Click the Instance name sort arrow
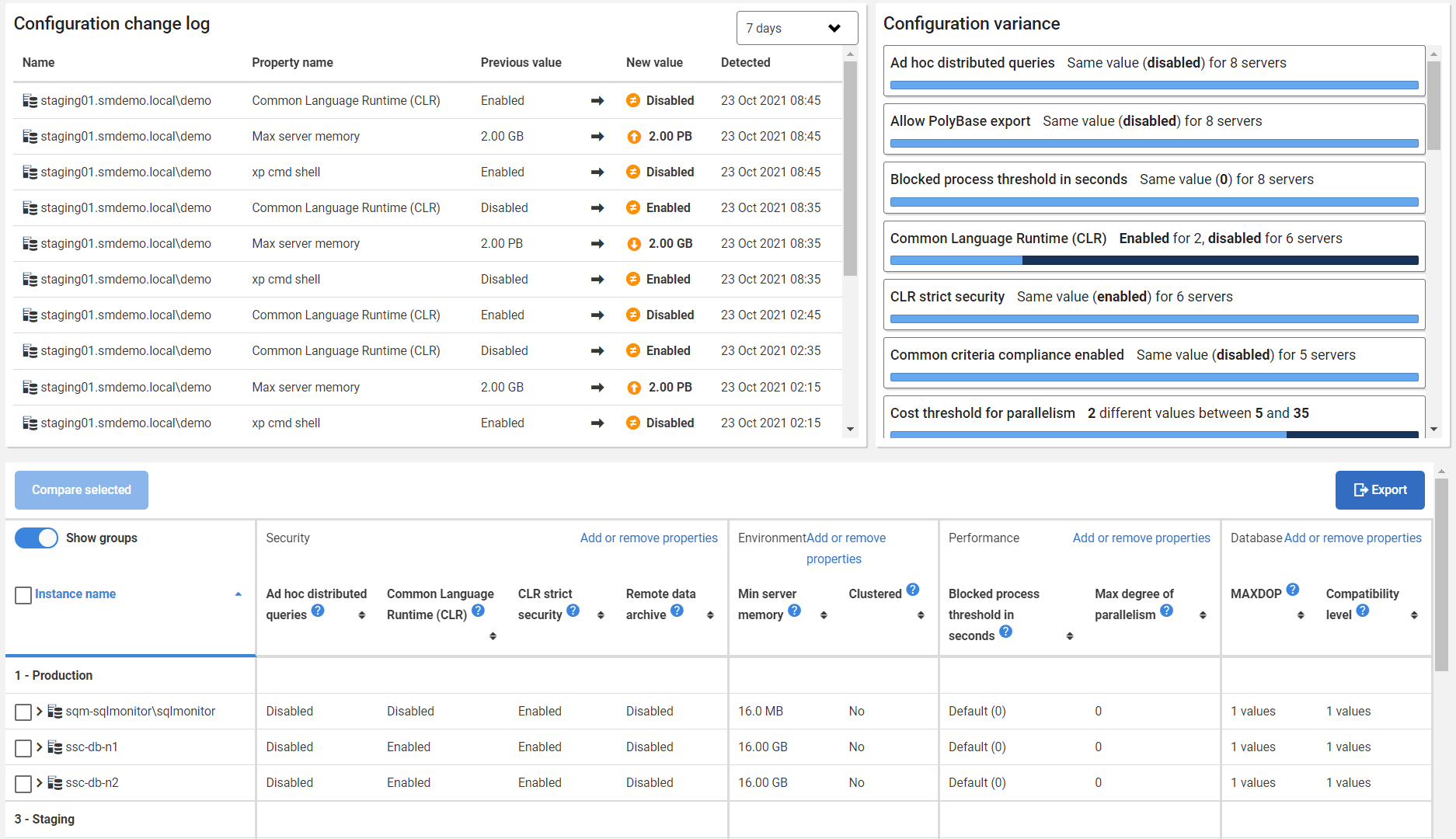The height and width of the screenshot is (839, 1456). tap(238, 594)
